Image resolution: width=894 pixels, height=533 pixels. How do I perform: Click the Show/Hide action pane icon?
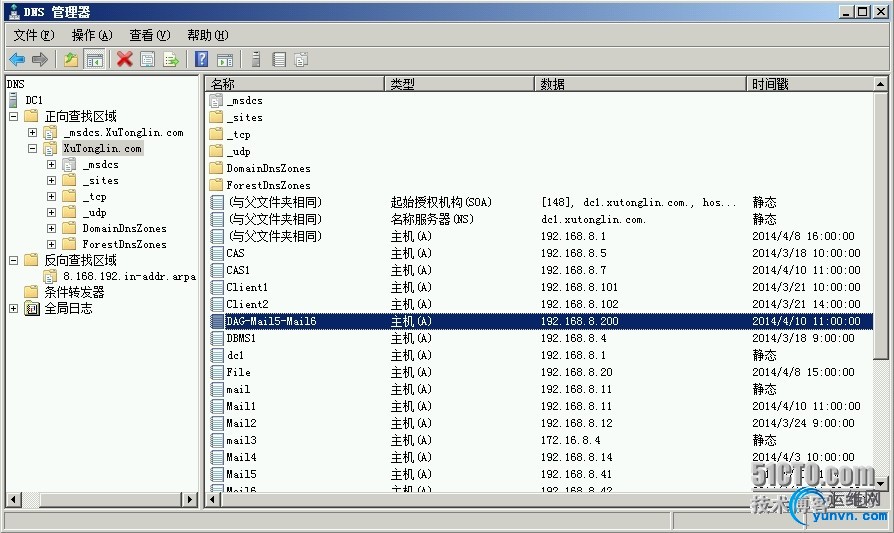point(225,59)
